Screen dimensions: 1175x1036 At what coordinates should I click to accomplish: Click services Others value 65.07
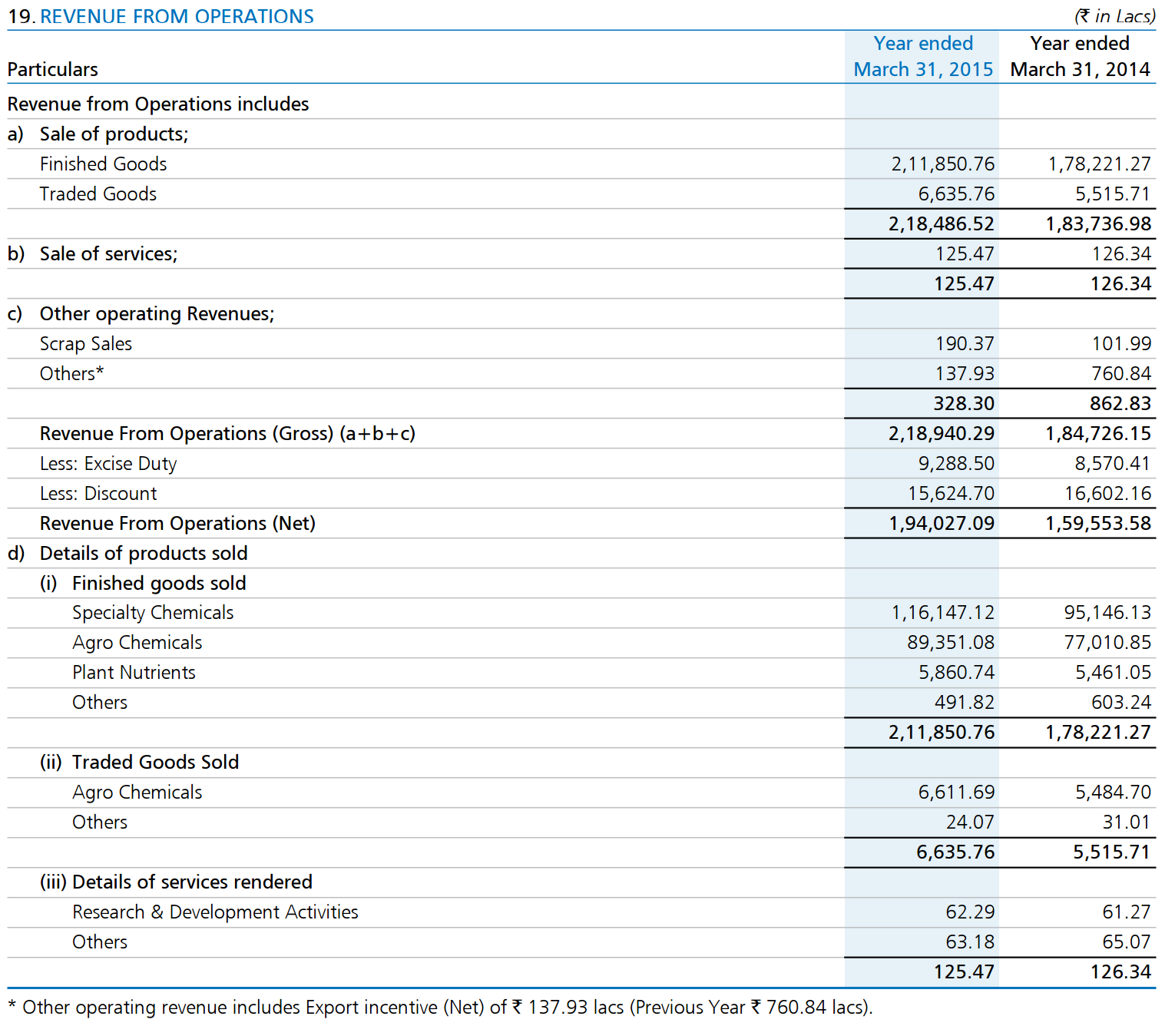click(1127, 942)
